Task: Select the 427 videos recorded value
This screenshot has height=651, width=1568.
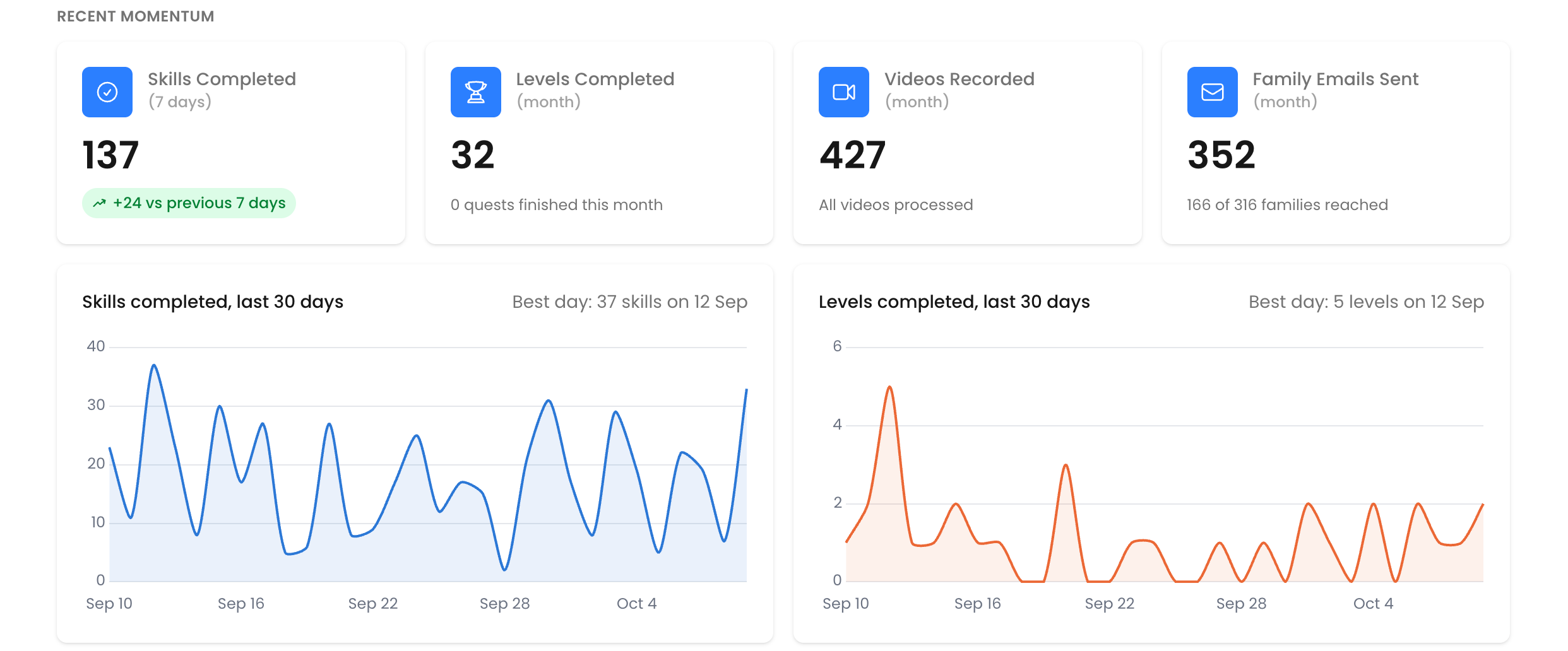Action: [x=852, y=155]
